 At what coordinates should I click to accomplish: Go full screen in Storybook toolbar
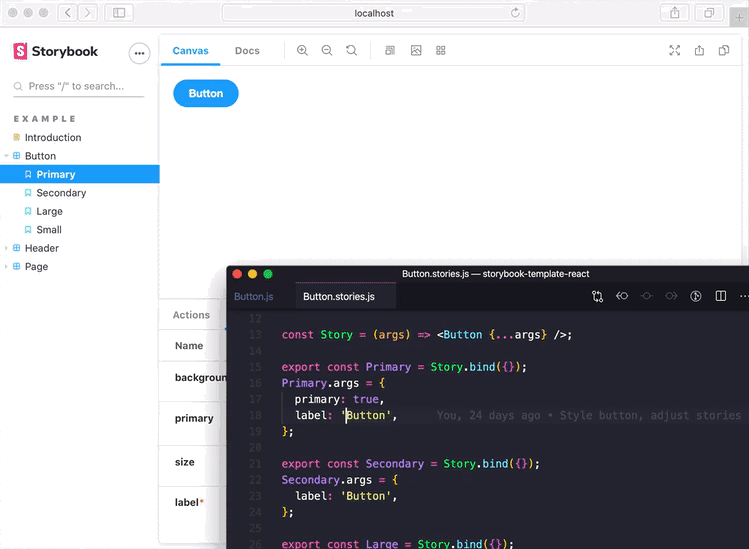pos(674,50)
